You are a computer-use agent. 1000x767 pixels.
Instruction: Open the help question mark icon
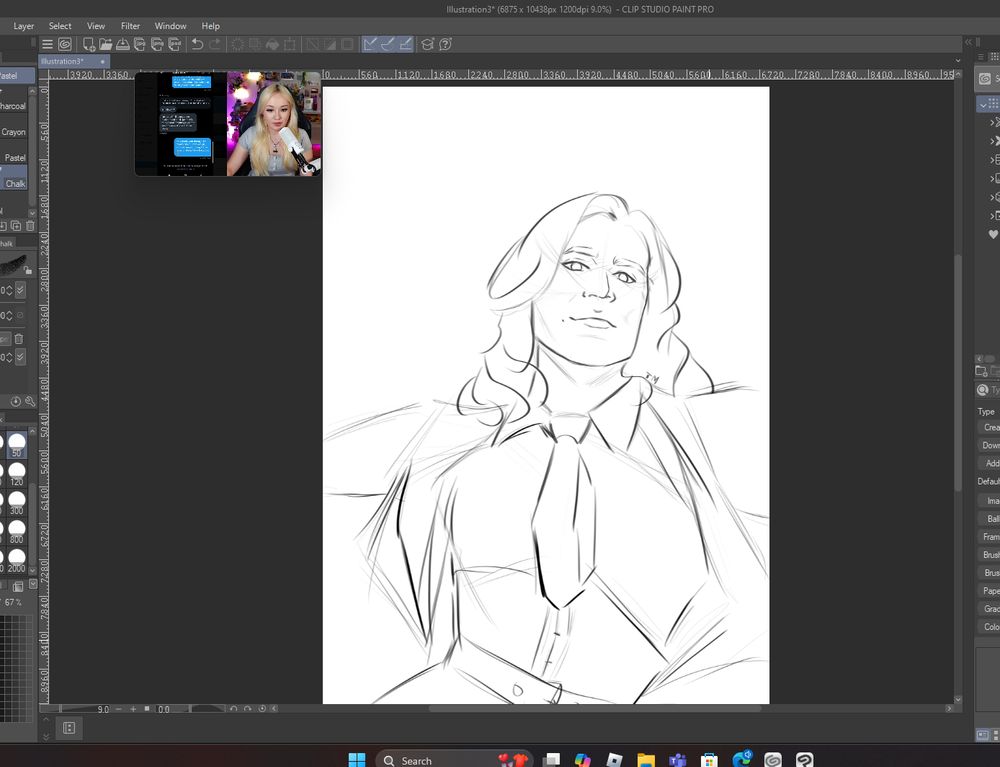point(445,44)
